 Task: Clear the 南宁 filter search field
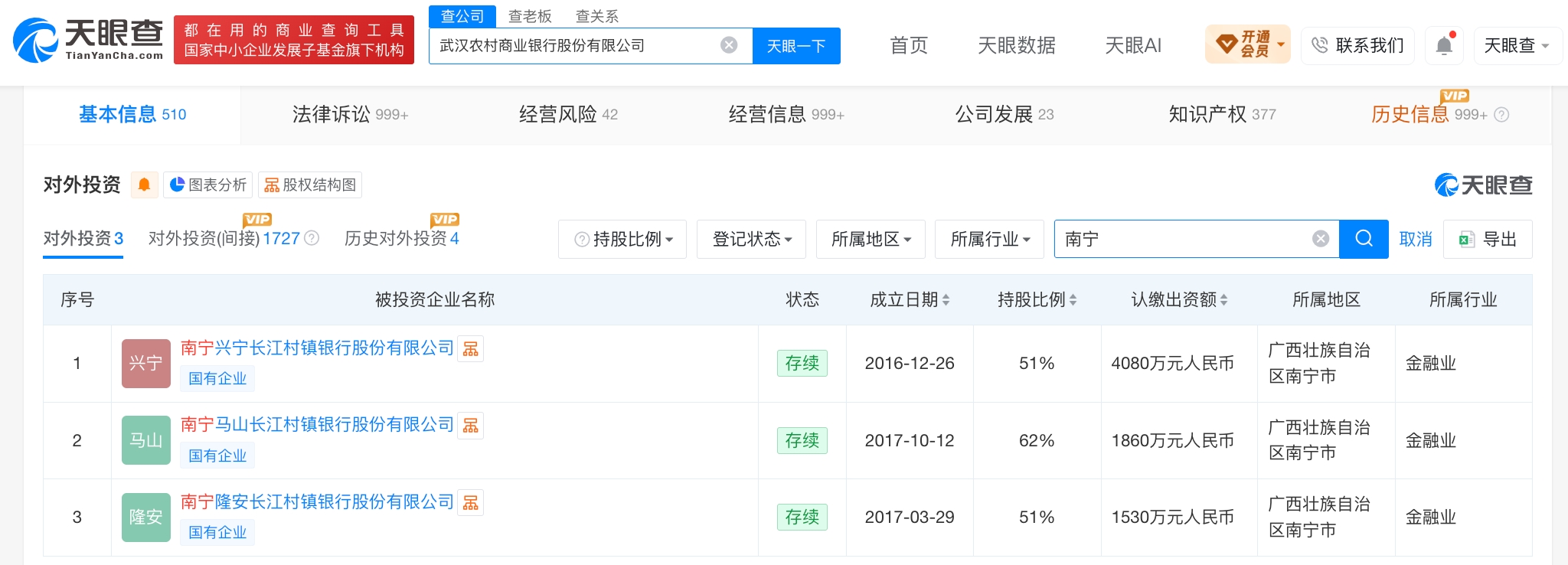(1321, 239)
